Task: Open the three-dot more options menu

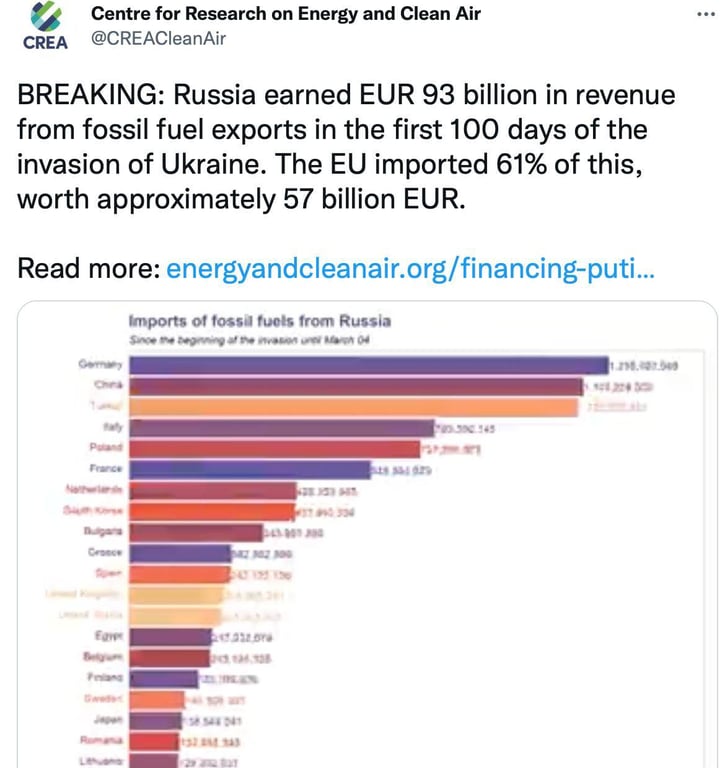Action: point(705,14)
